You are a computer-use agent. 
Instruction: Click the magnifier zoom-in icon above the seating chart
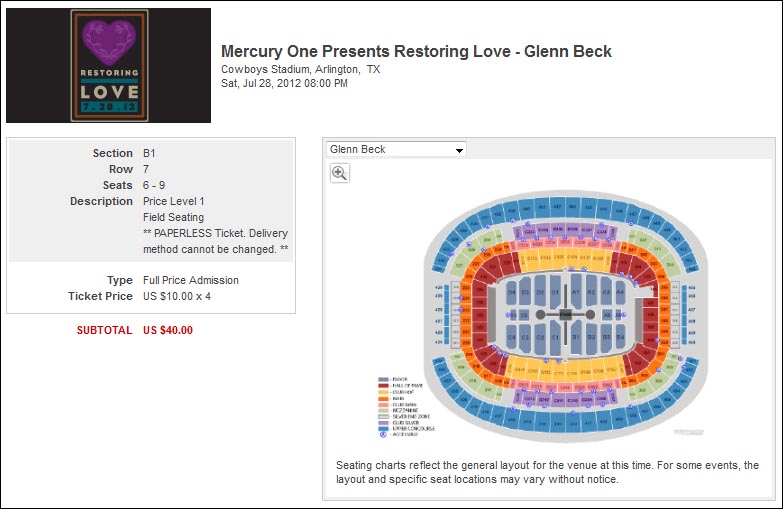point(340,173)
